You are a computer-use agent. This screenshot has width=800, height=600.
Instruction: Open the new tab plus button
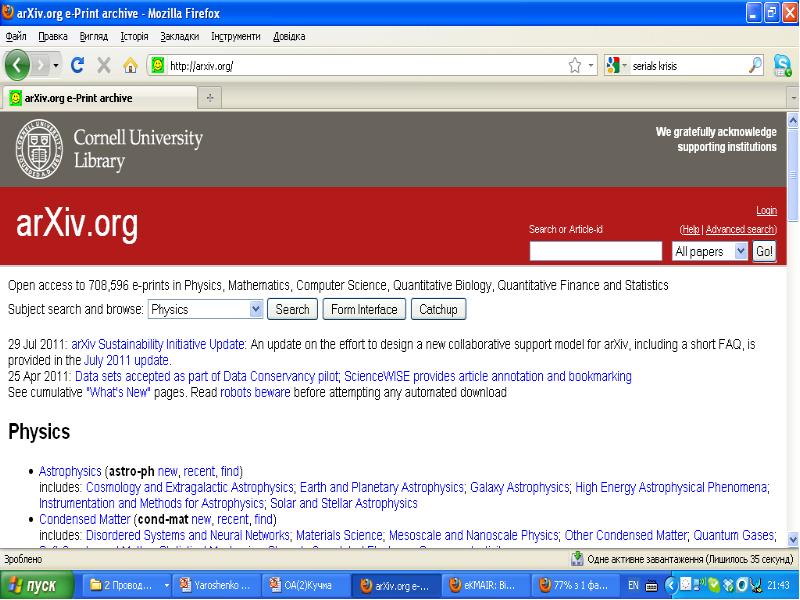coord(210,98)
